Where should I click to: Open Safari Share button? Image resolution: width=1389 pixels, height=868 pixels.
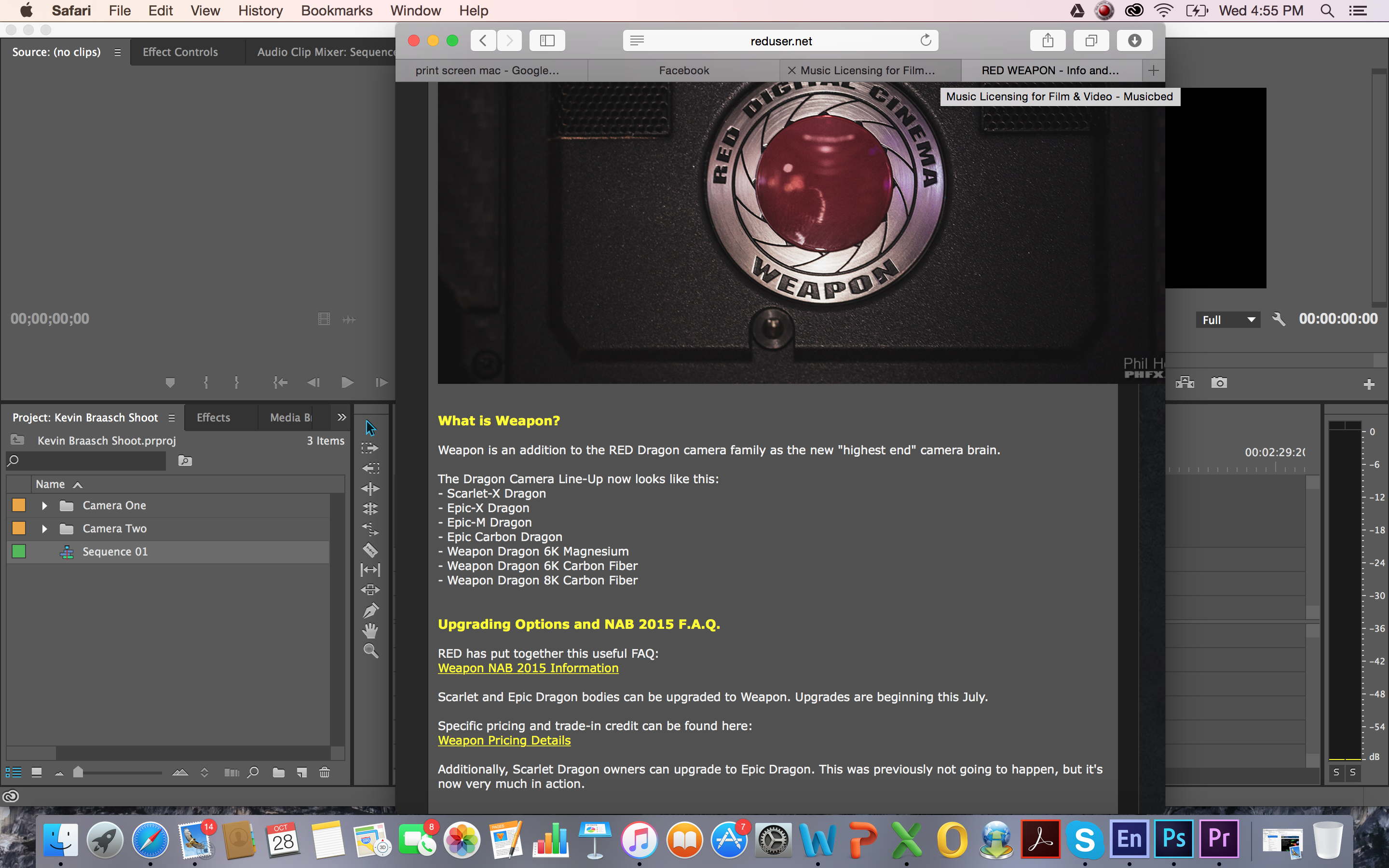(x=1048, y=41)
